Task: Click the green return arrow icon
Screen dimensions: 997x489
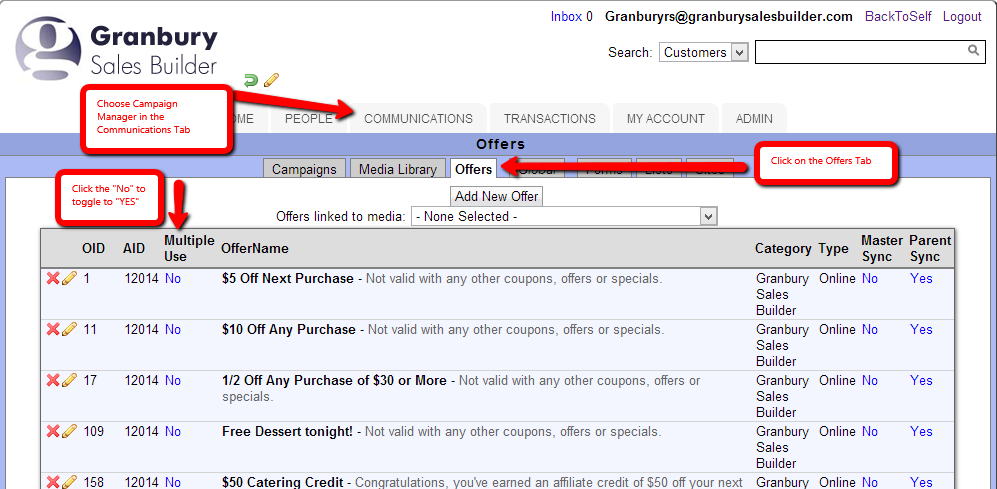Action: click(x=251, y=80)
